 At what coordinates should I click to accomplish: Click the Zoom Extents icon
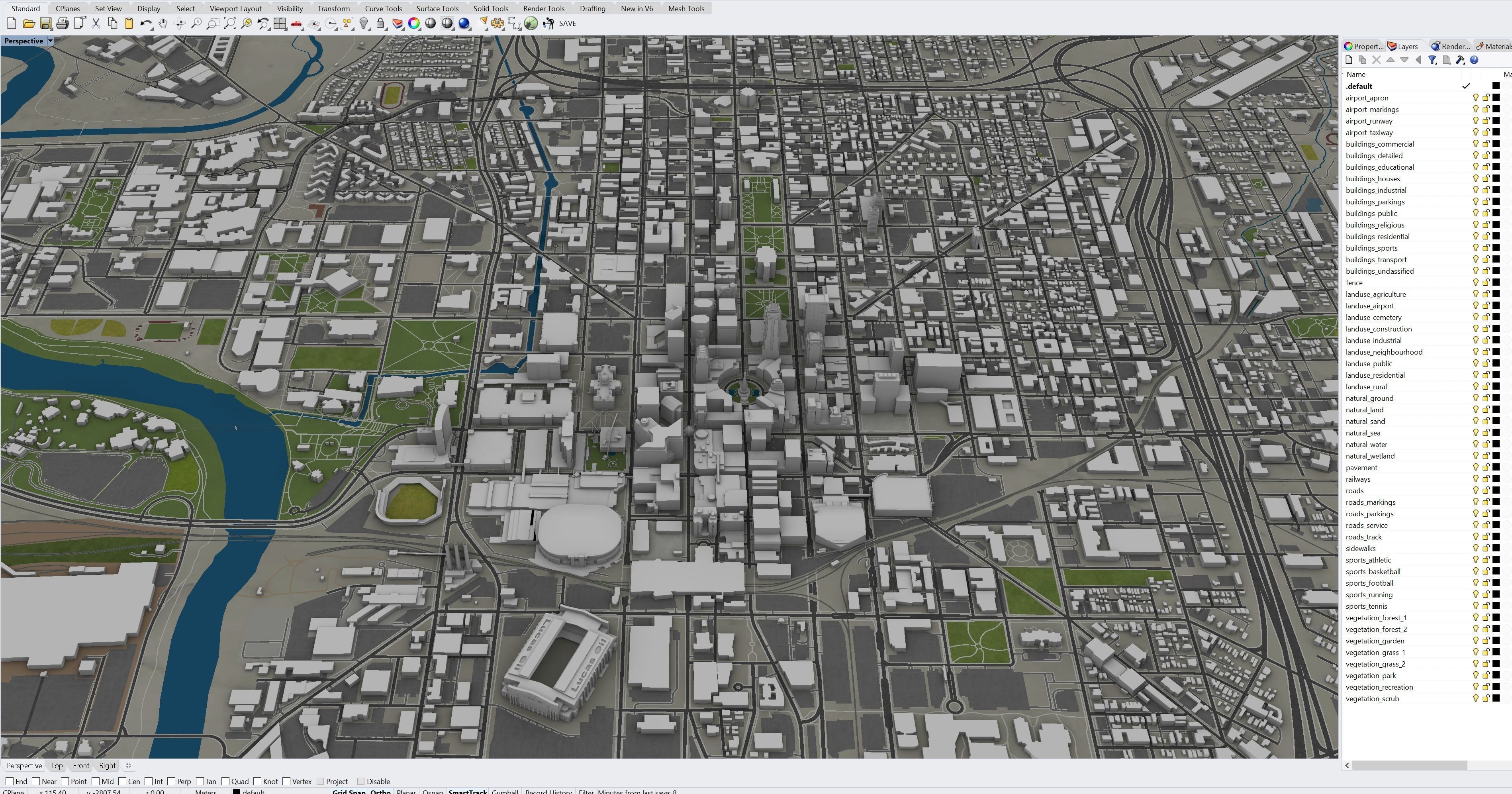pyautogui.click(x=230, y=24)
